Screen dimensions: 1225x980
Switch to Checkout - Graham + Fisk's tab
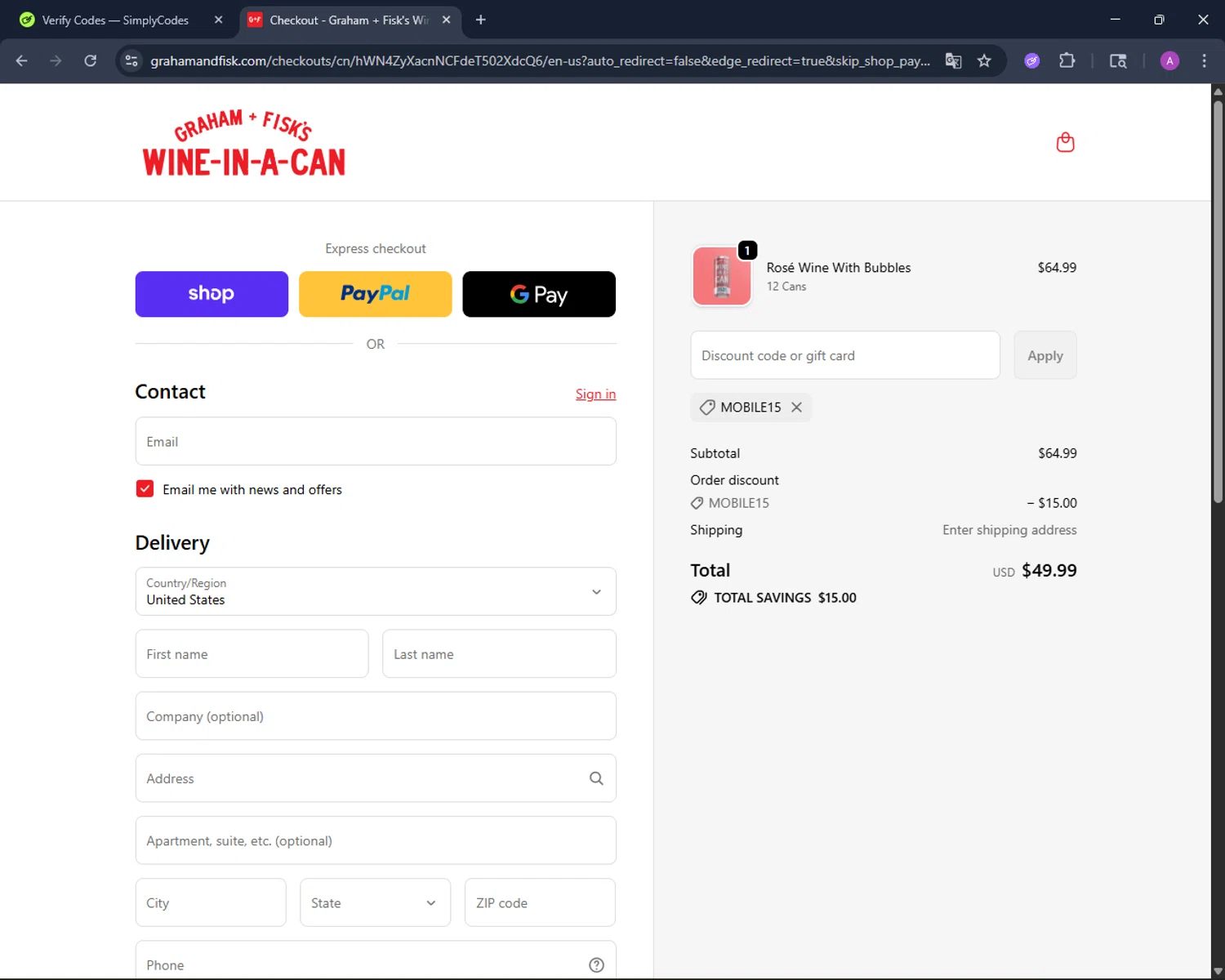point(350,20)
